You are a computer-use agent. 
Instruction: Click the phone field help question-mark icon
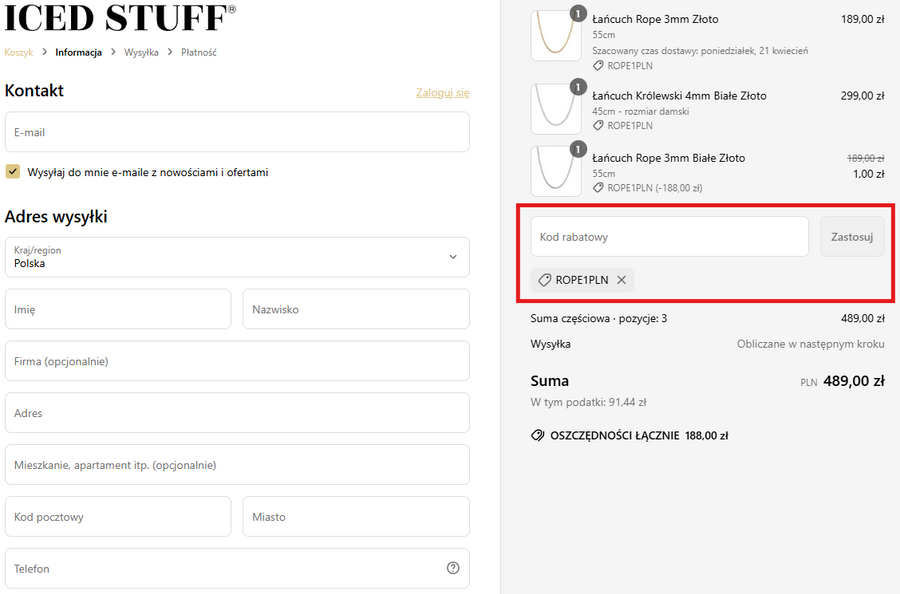click(x=453, y=568)
